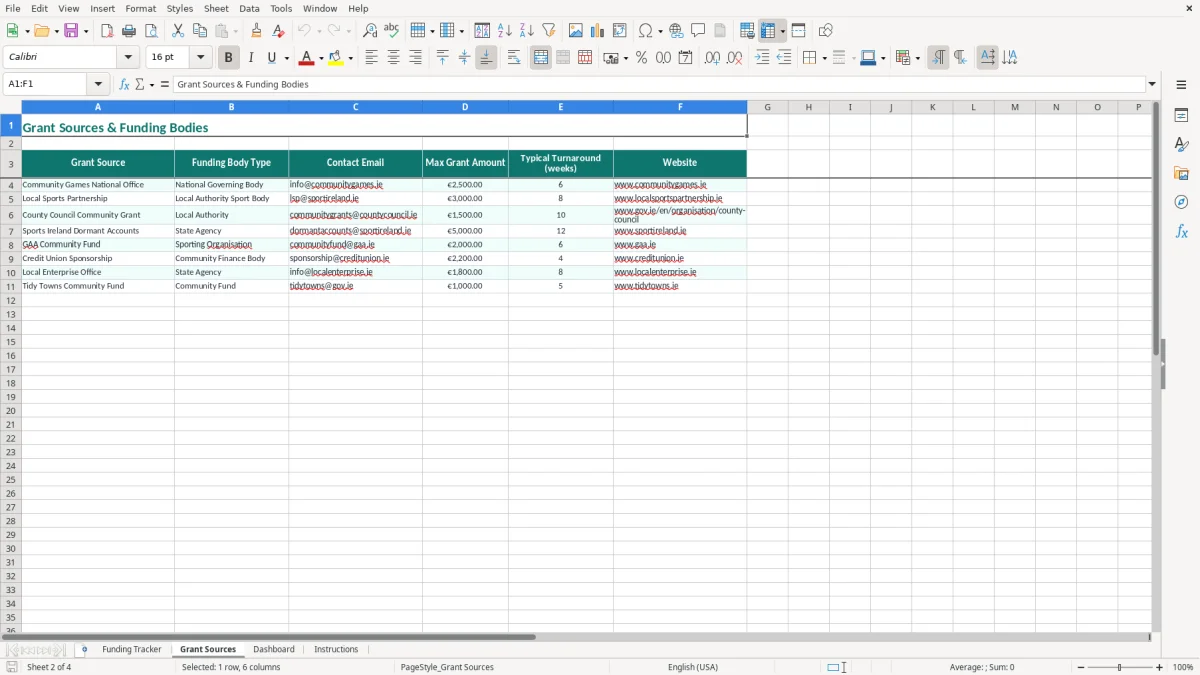Toggle Bold formatting

pyautogui.click(x=228, y=58)
